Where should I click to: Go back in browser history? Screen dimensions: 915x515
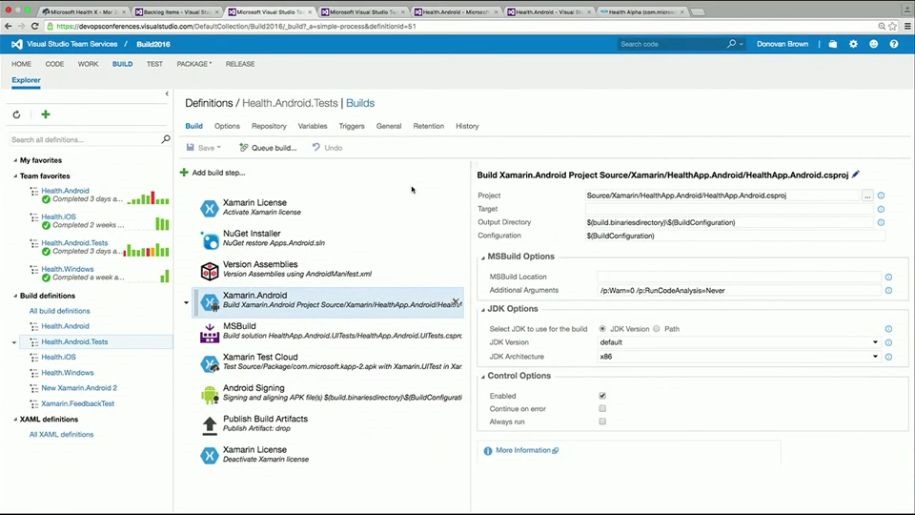[x=8, y=26]
